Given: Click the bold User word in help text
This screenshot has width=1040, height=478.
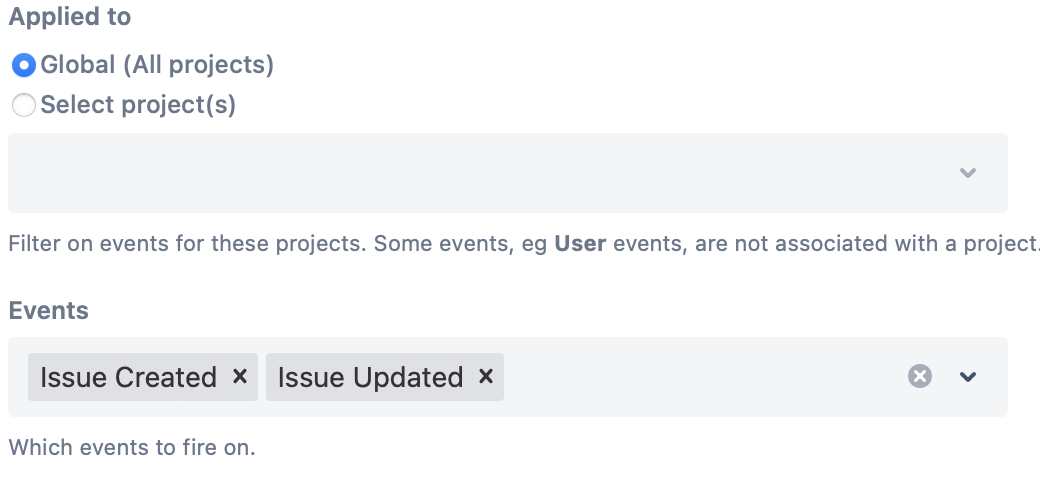Looking at the screenshot, I should (580, 243).
